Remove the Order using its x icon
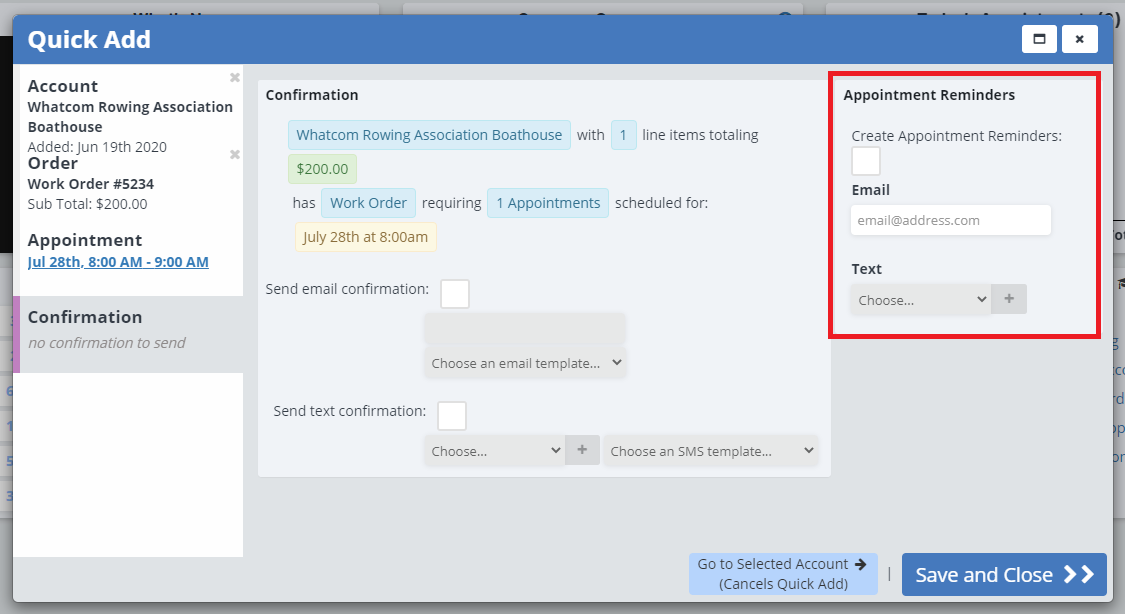Viewport: 1125px width, 614px height. [234, 155]
